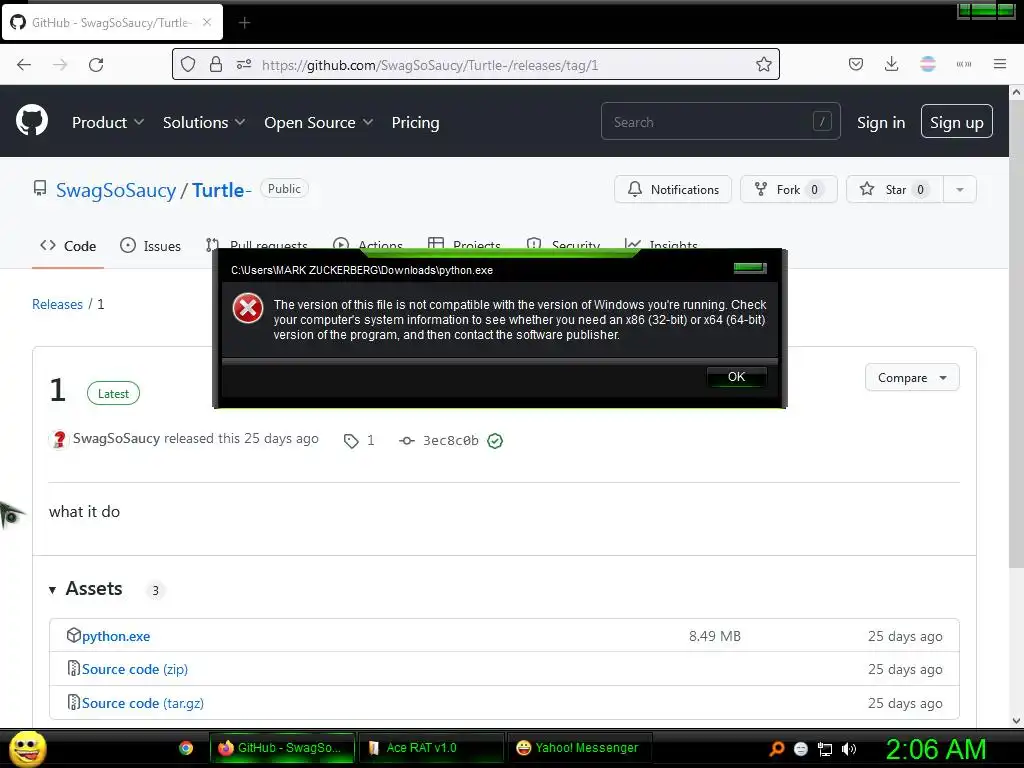Screen dimensions: 1024x768
Task: Expand the Product menu
Action: [108, 122]
